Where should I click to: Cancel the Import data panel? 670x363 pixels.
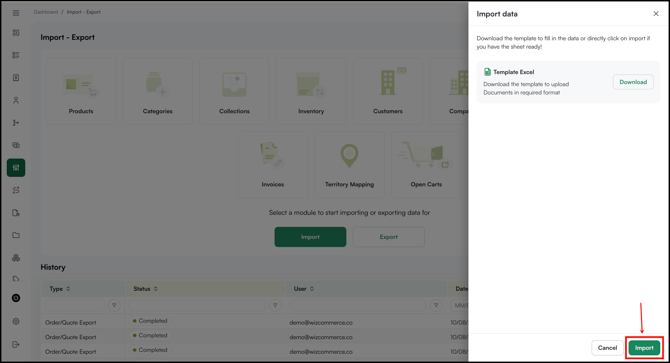tap(607, 348)
